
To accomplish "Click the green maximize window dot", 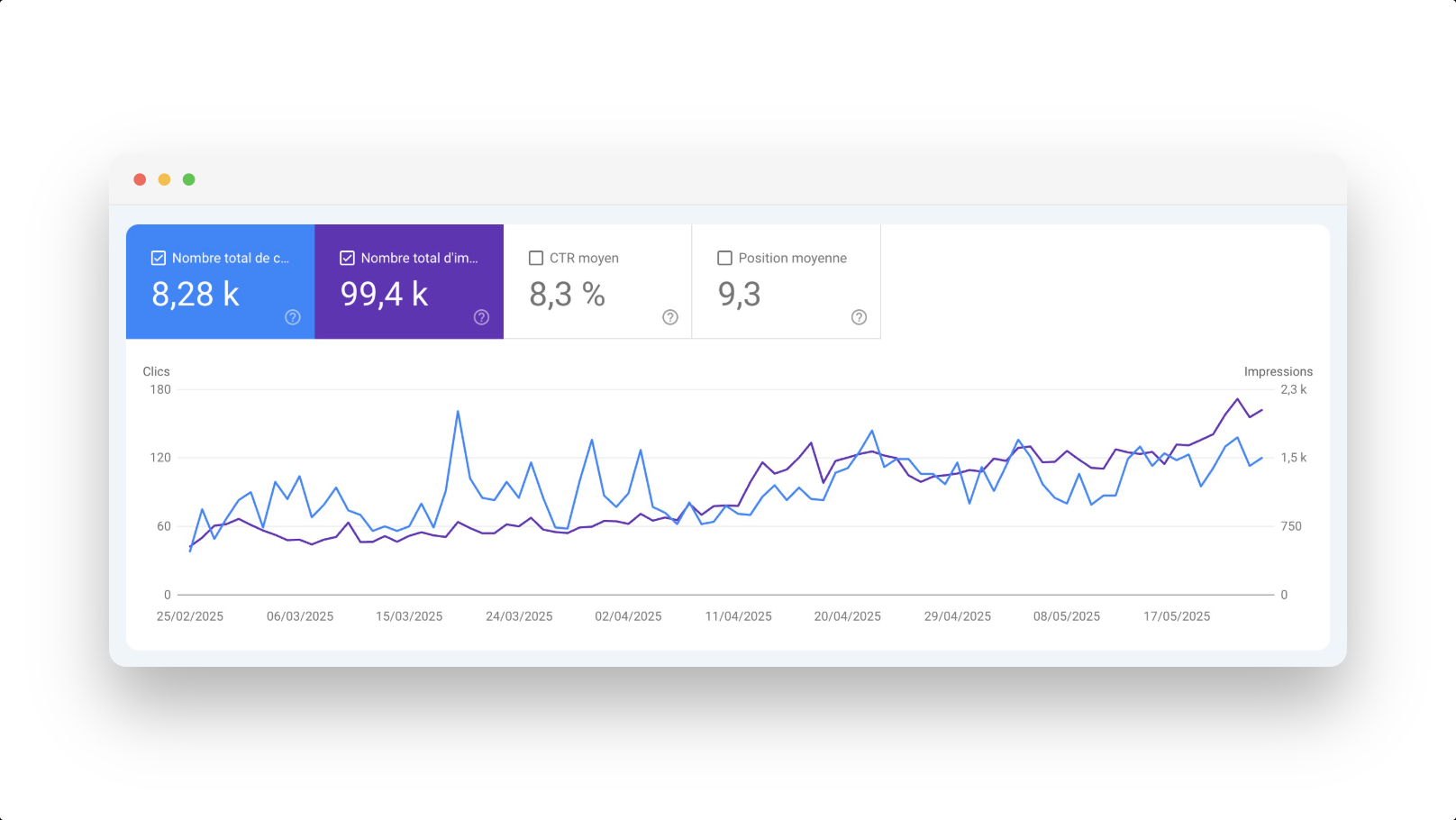I will (189, 179).
